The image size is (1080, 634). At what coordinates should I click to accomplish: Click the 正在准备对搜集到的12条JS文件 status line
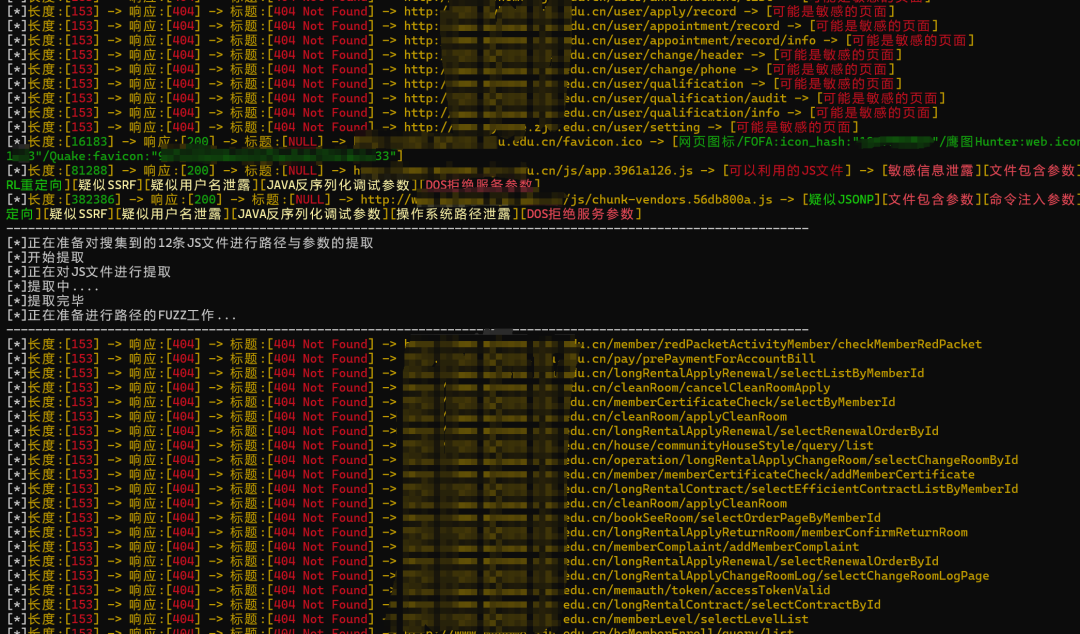190,243
